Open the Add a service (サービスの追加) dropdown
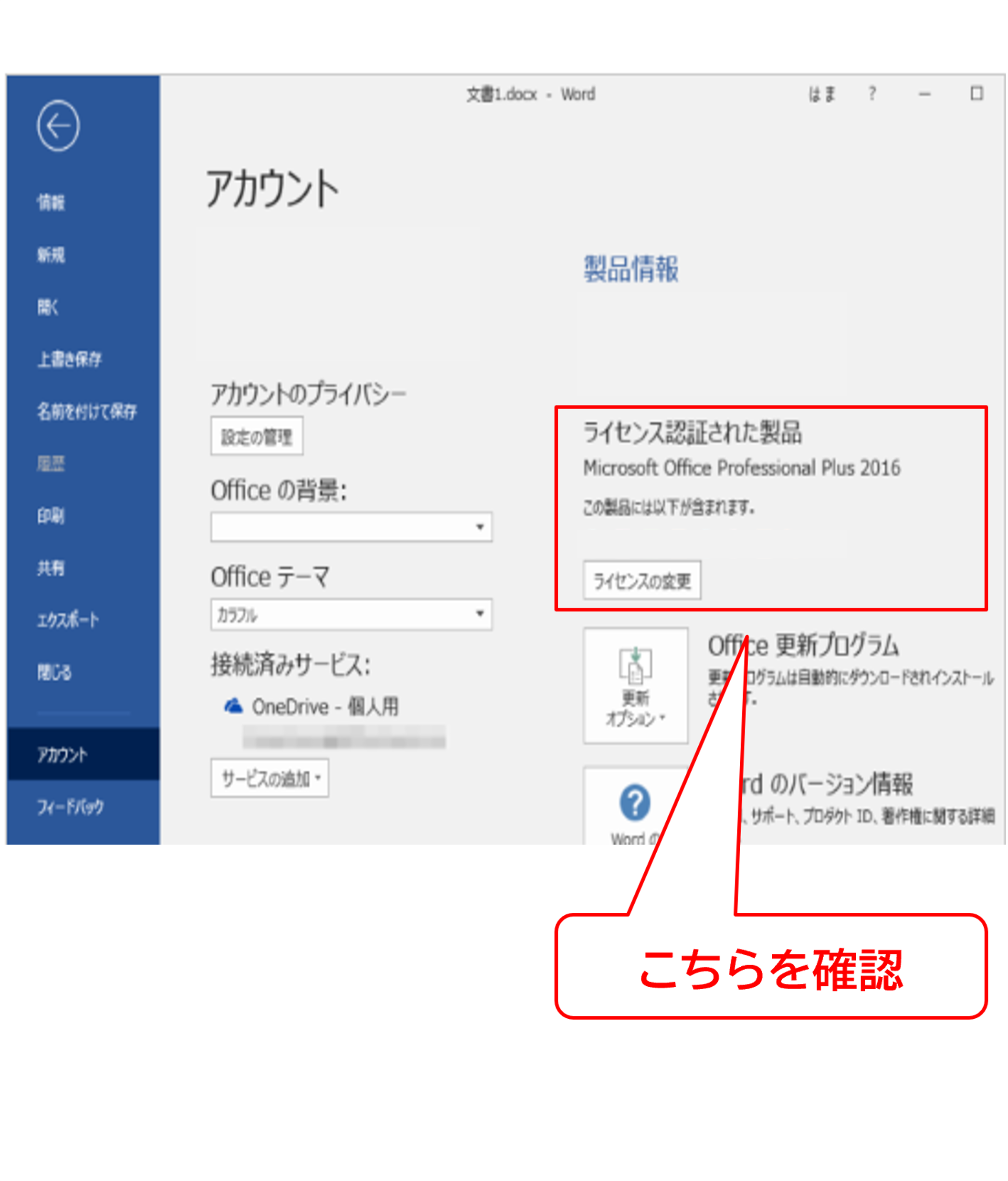This screenshot has height=1181, width=1008. coord(270,777)
